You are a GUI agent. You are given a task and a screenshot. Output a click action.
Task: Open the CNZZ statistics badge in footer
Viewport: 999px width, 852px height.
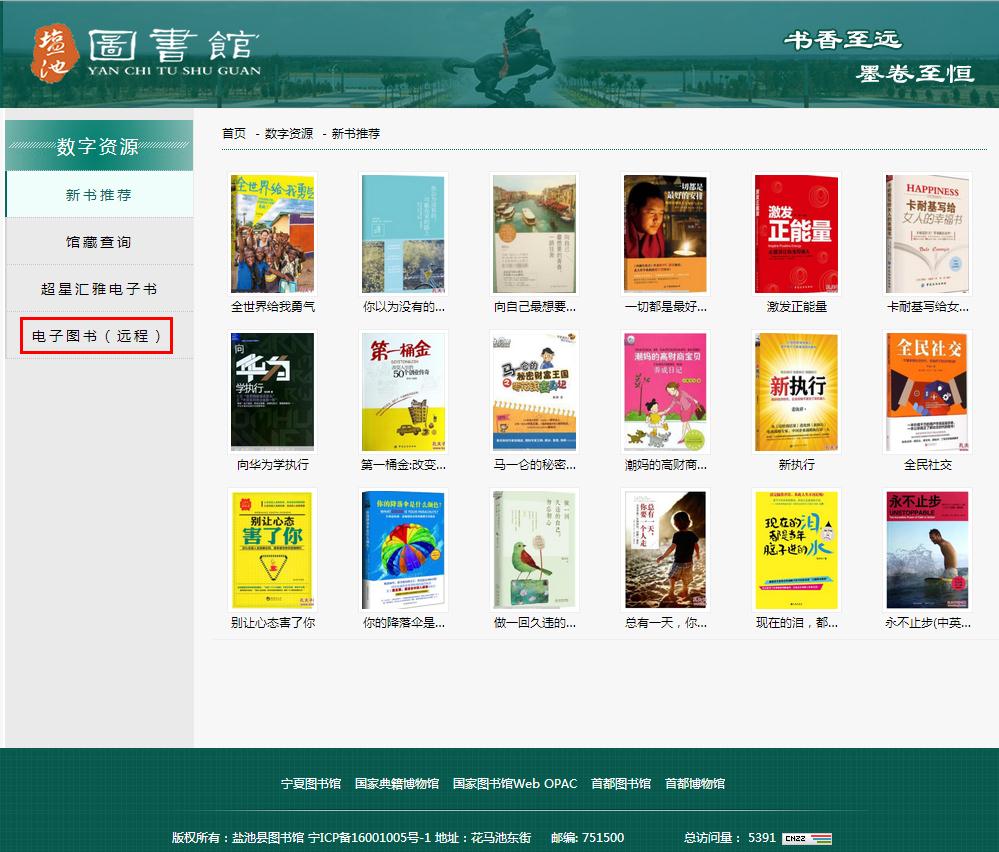click(x=807, y=839)
